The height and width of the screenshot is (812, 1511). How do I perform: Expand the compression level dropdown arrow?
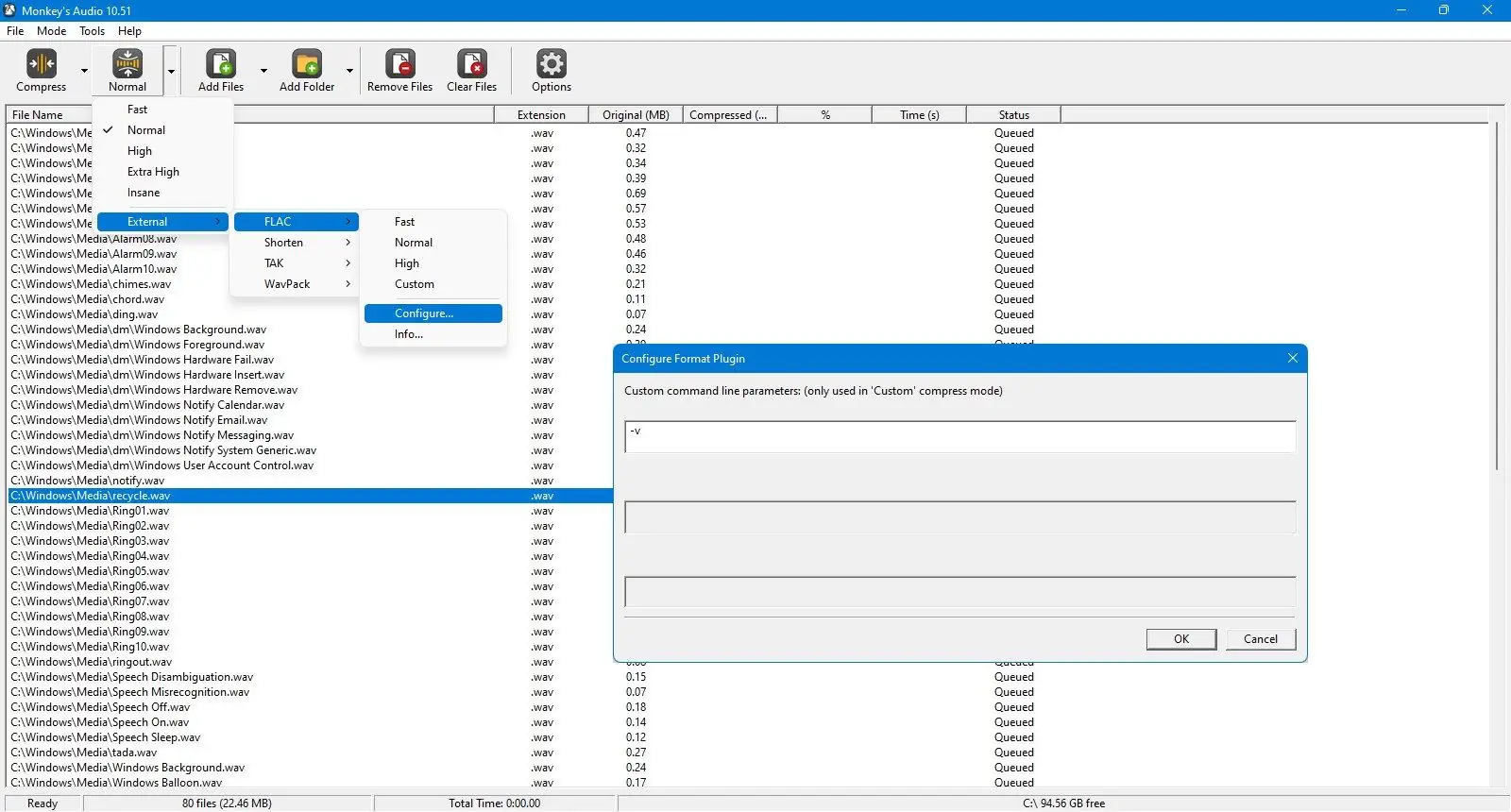point(171,71)
